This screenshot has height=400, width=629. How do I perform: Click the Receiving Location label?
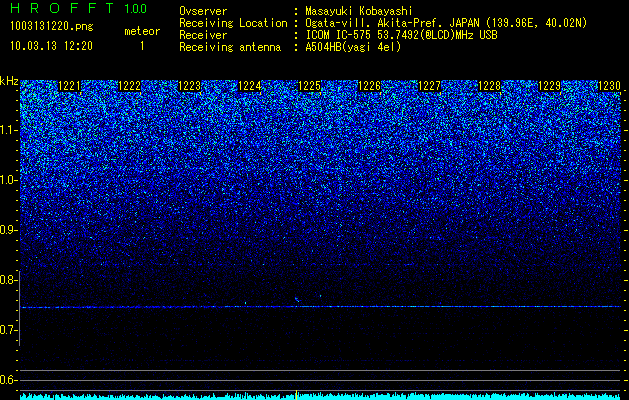(233, 23)
